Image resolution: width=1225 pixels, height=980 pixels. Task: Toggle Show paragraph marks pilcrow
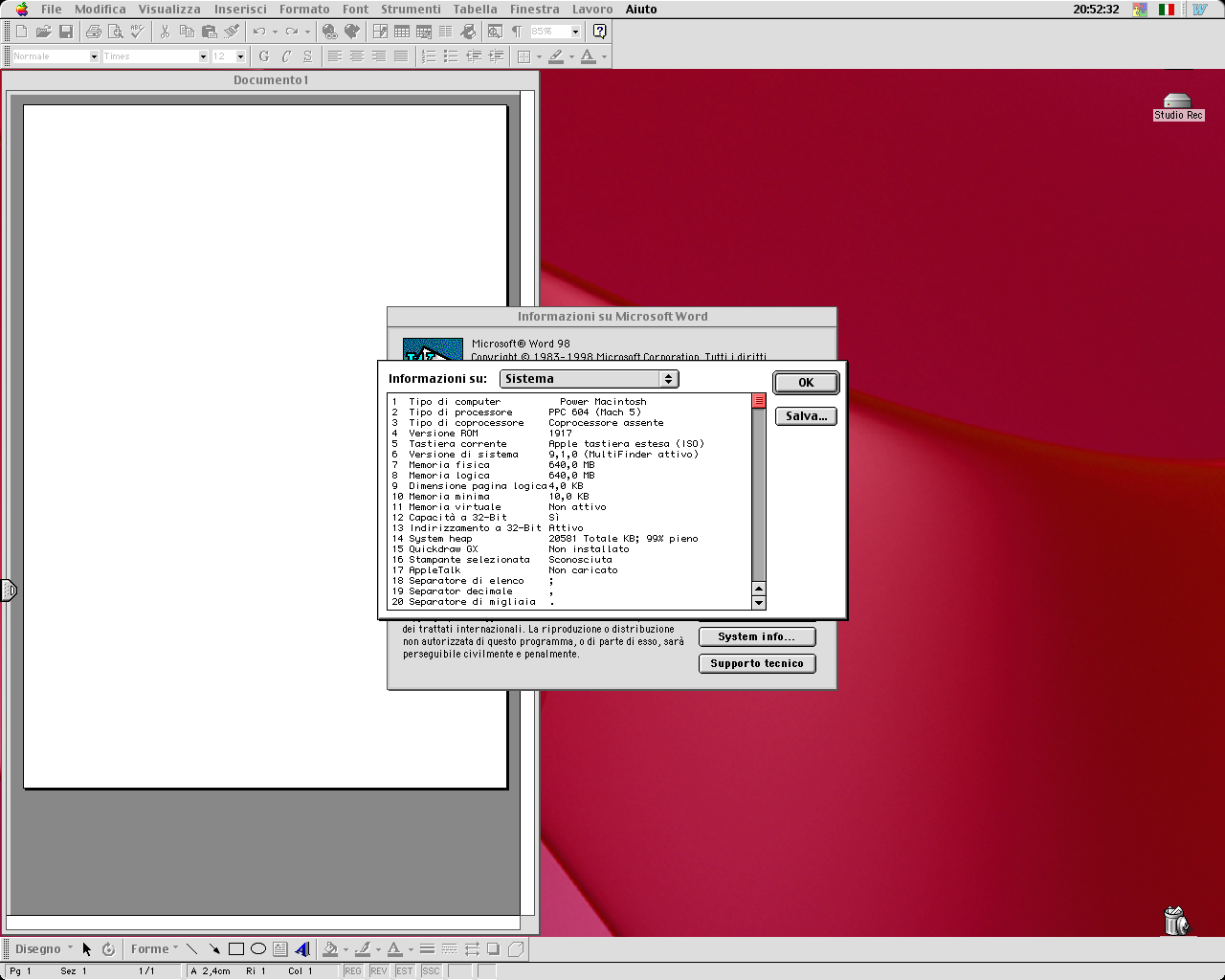pos(517,32)
